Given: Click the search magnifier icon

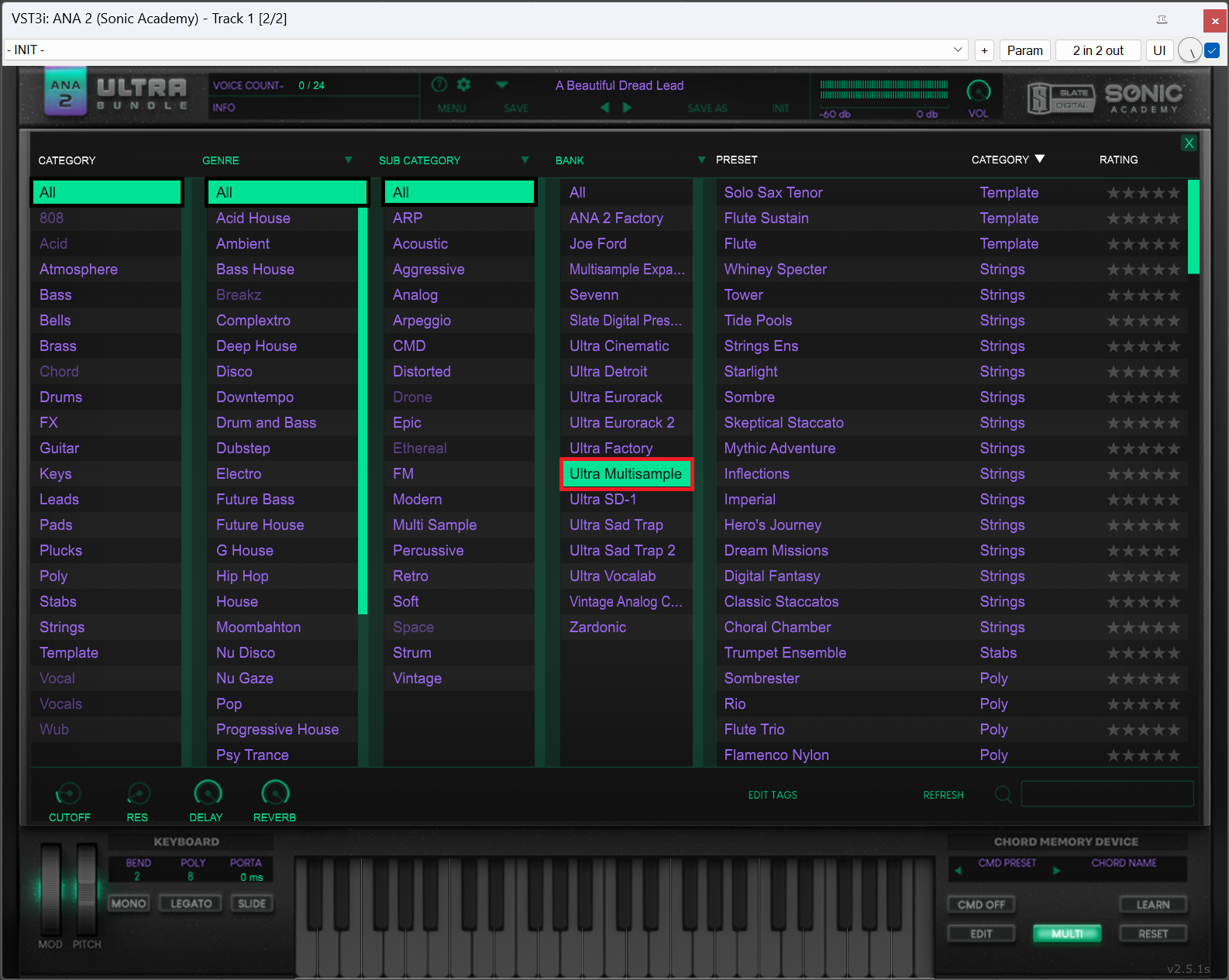Looking at the screenshot, I should [1003, 795].
